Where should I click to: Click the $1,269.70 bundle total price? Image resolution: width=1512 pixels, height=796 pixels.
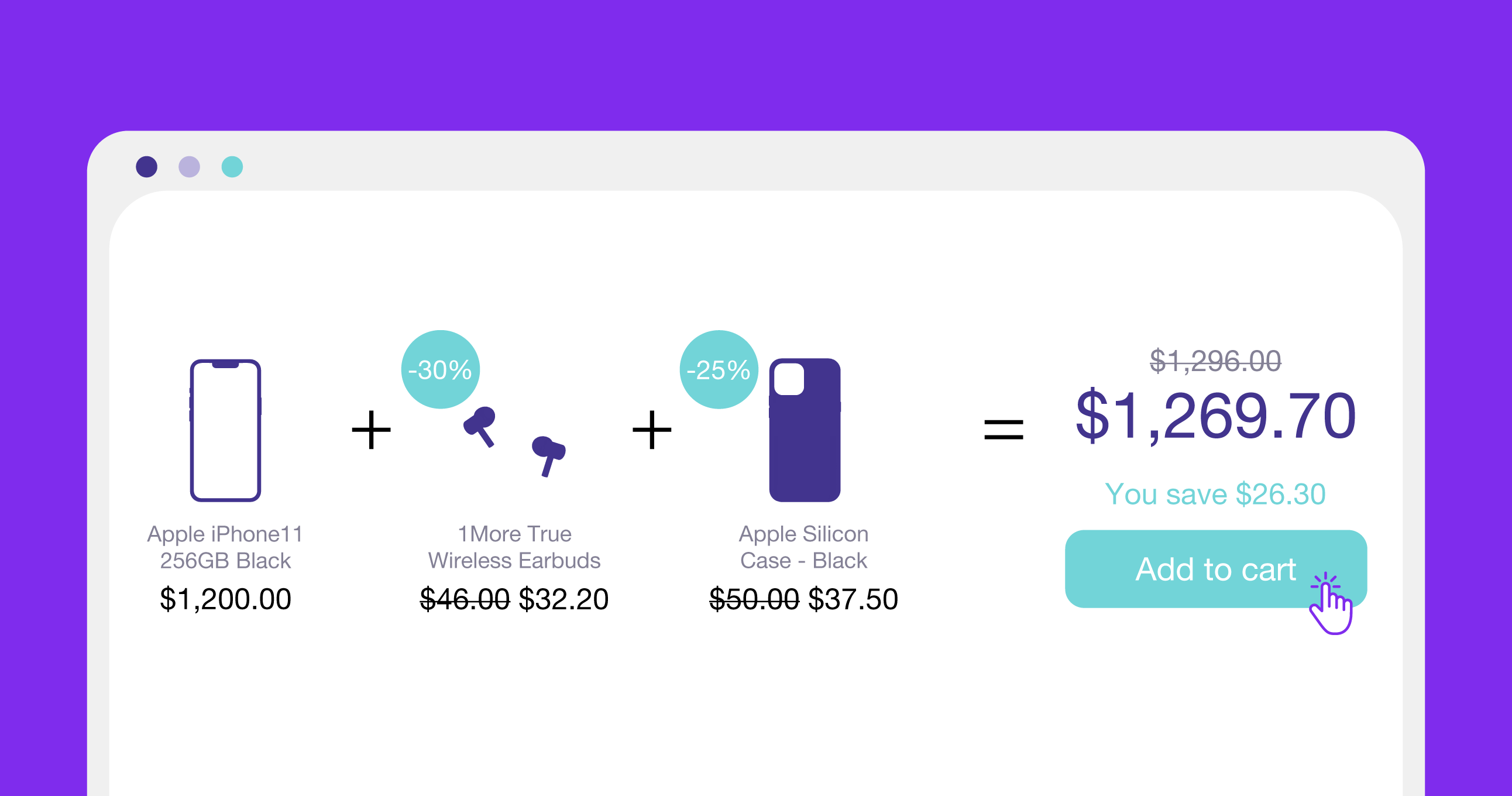click(1215, 416)
